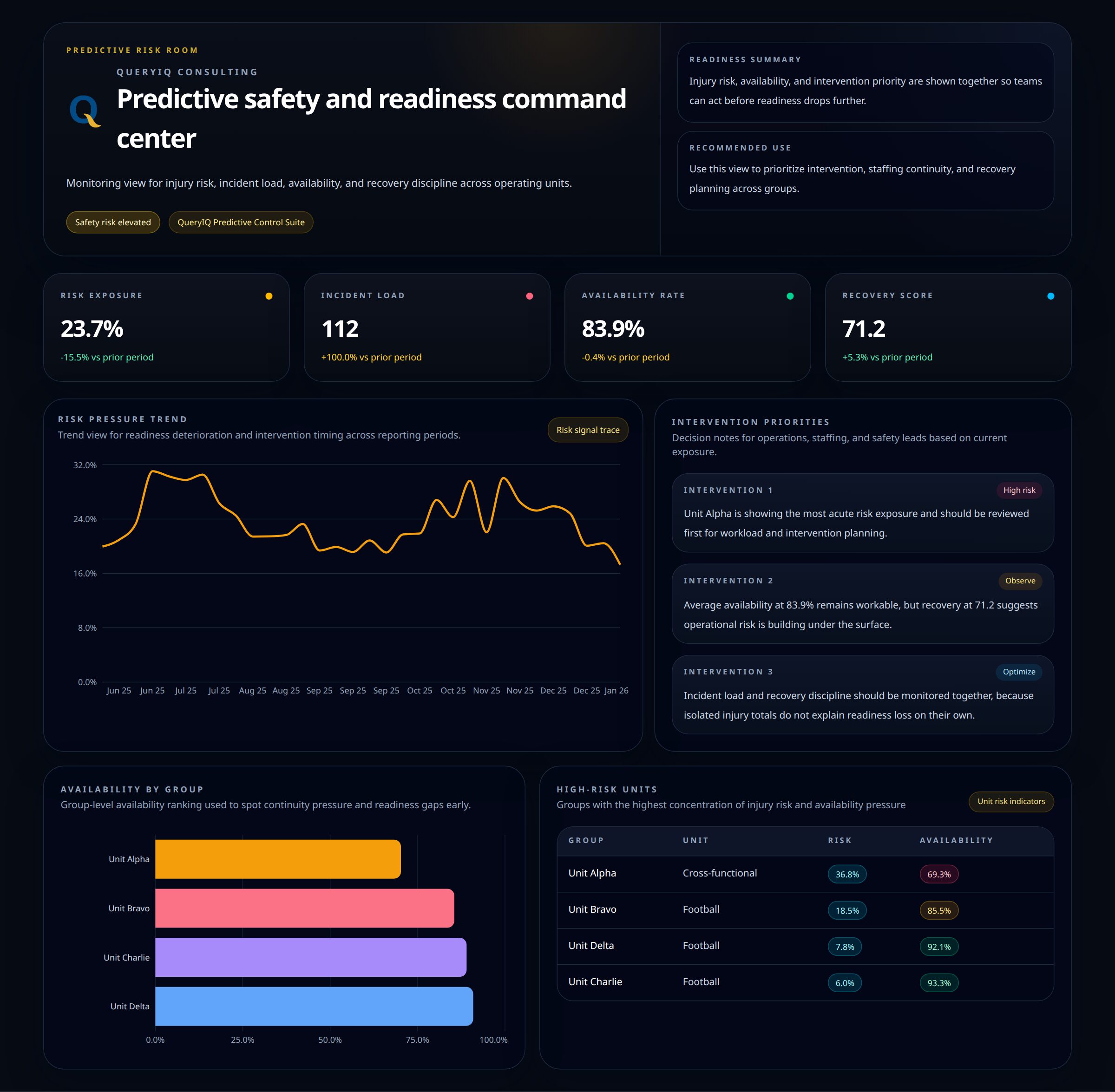Click the red Incident Load status dot

530,296
